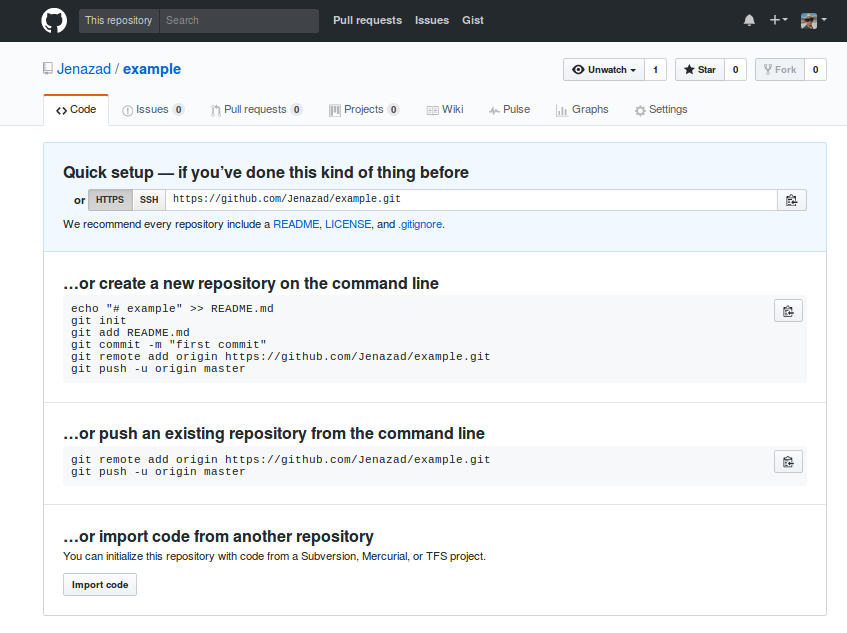Switch to the repository Issues tab
This screenshot has width=847, height=633.
[153, 110]
